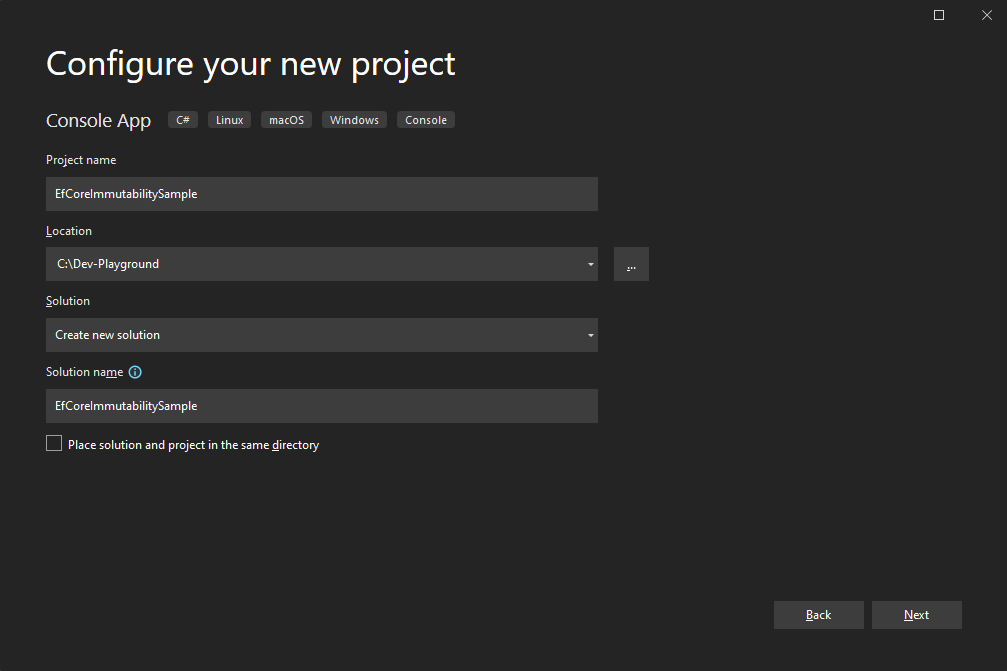The image size is (1007, 671).
Task: Maximize the project configuration window
Action: pyautogui.click(x=939, y=15)
